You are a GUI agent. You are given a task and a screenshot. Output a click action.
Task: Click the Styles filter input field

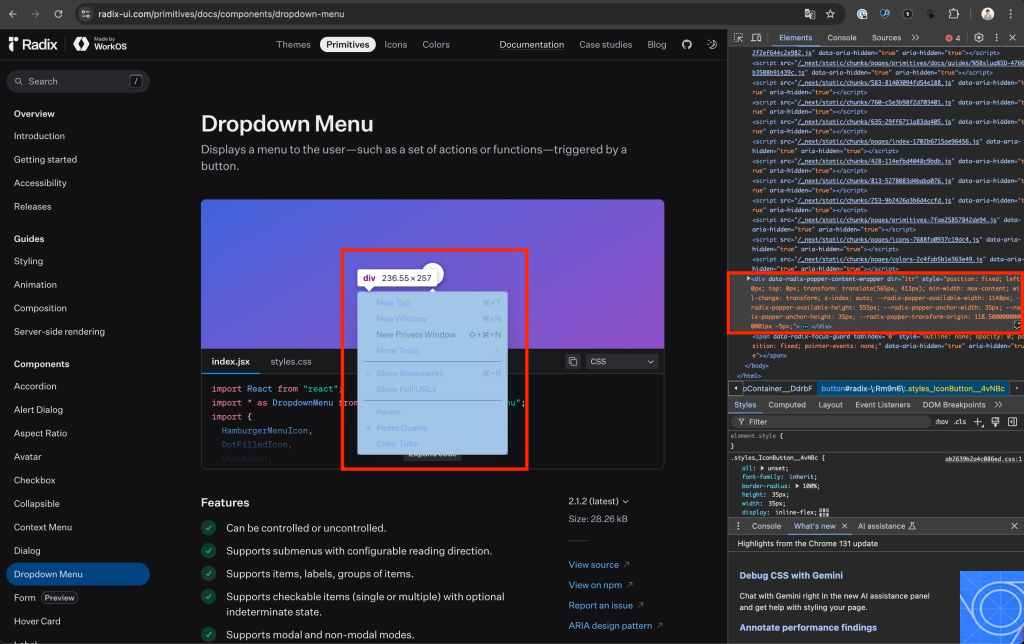coord(830,422)
